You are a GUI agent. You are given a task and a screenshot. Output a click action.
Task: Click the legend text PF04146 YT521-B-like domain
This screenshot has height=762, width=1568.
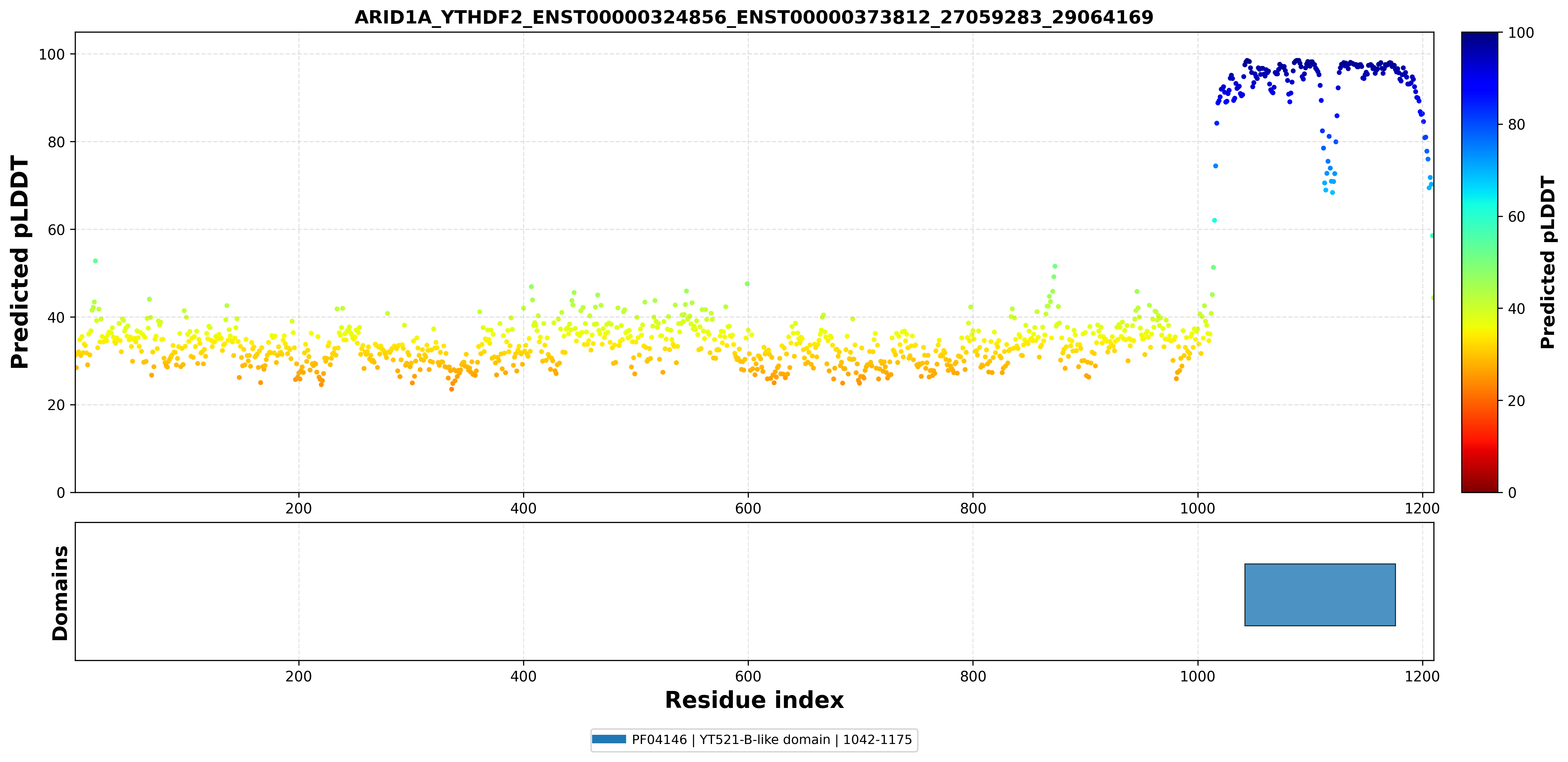tap(772, 740)
